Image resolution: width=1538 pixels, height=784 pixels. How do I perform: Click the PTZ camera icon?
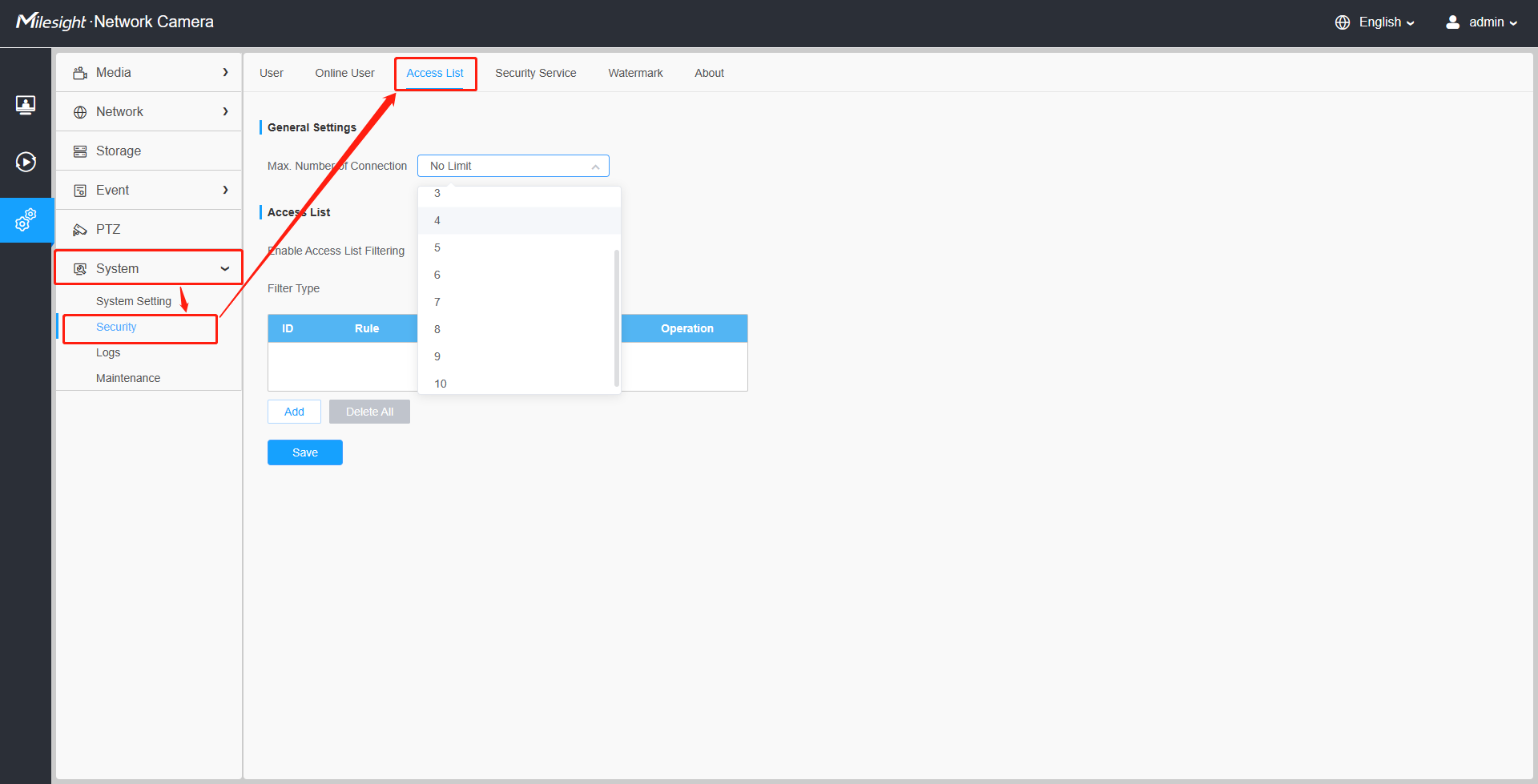(x=80, y=230)
